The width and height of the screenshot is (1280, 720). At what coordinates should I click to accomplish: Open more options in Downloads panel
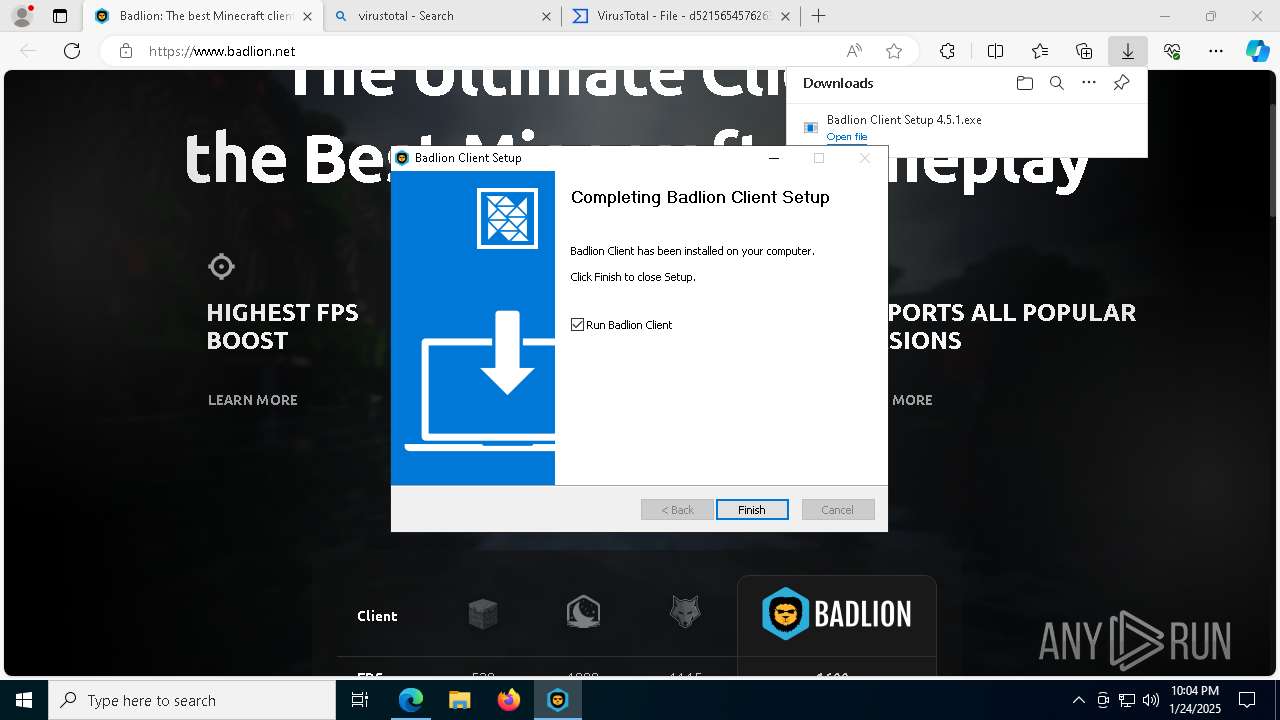pos(1089,83)
